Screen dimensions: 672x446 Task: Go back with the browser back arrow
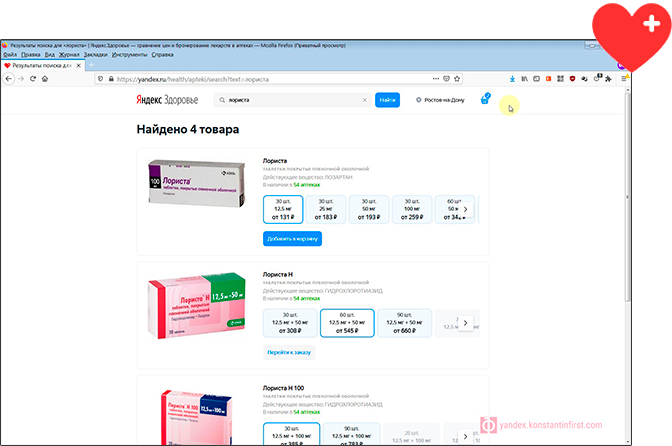click(9, 79)
